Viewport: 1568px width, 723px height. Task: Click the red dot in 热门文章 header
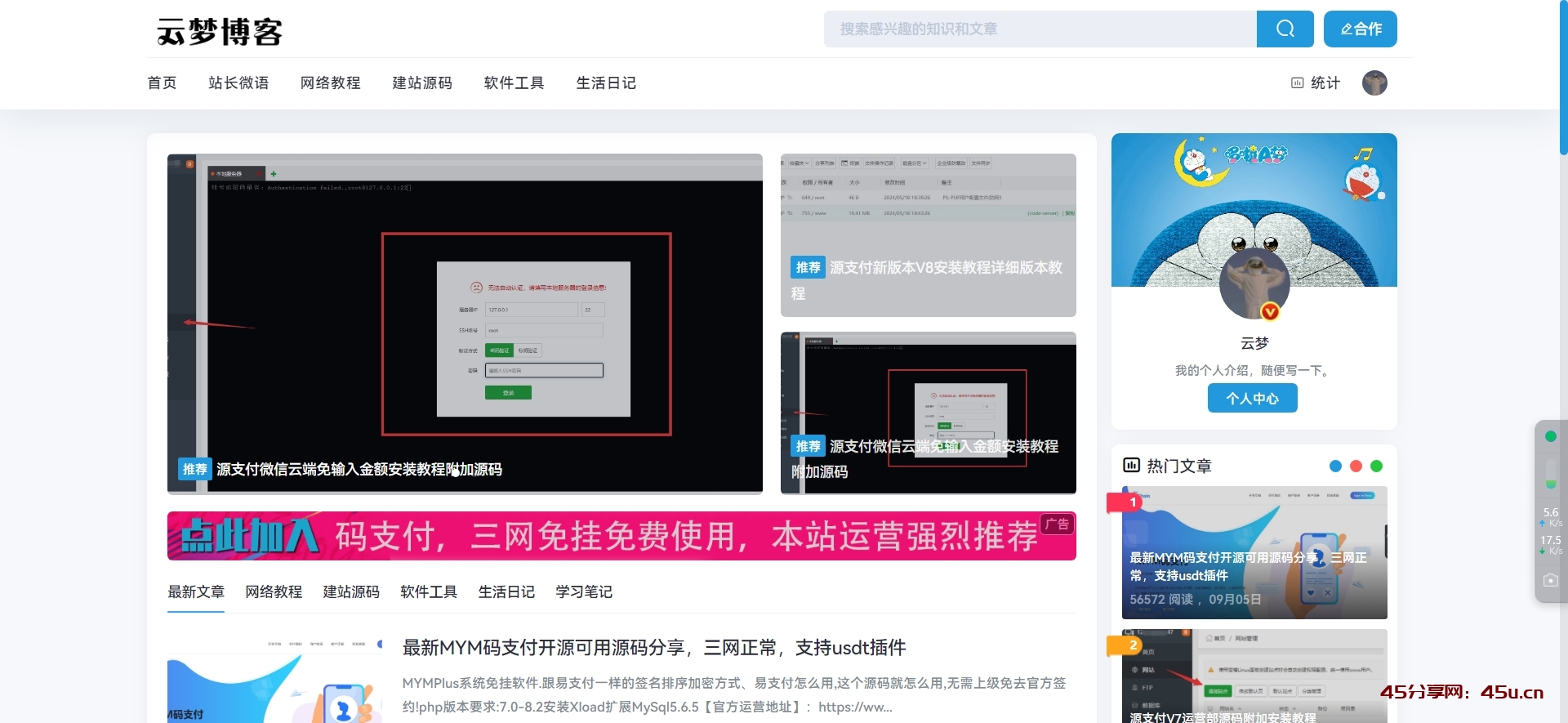1356,466
